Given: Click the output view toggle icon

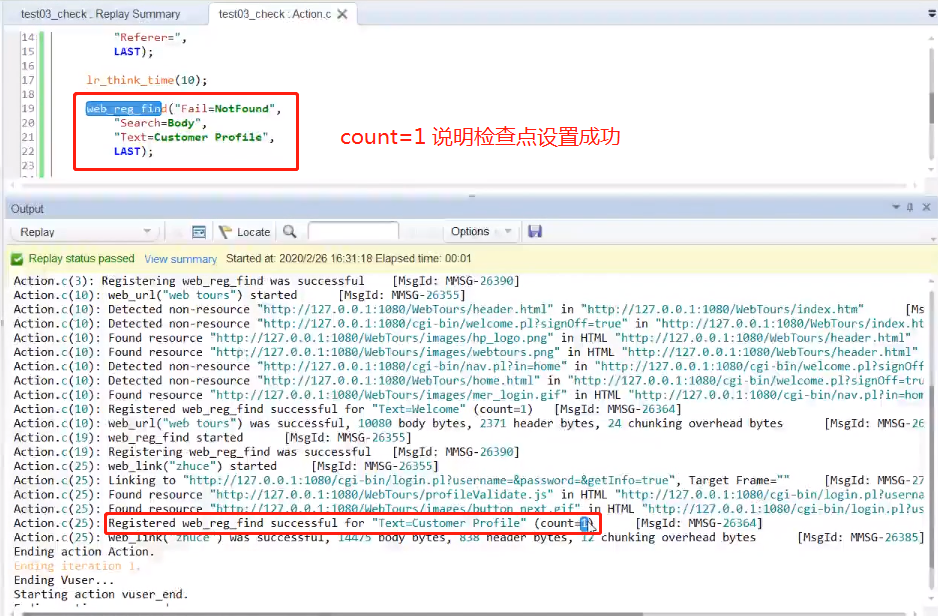Looking at the screenshot, I should click(x=199, y=232).
